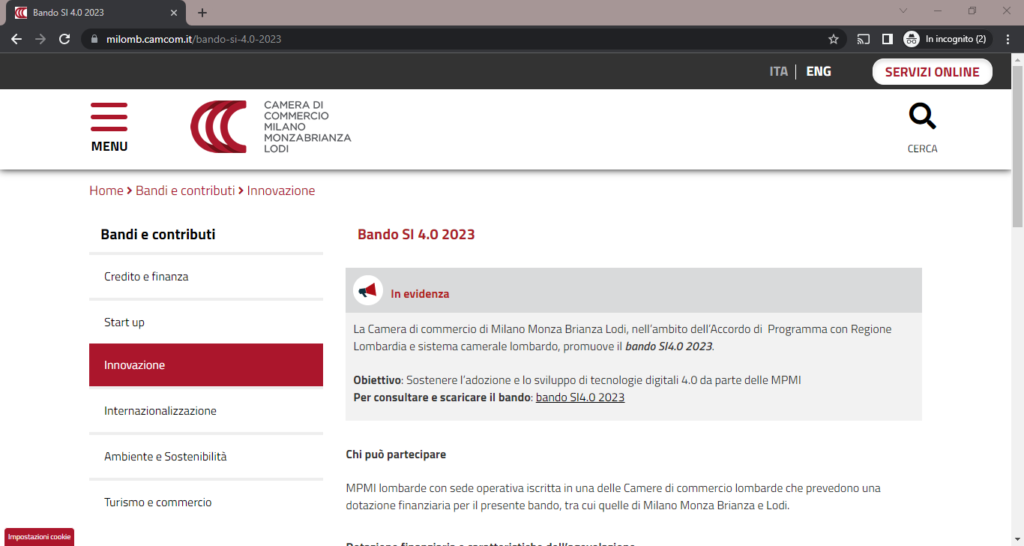1024x546 pixels.
Task: Click the In evidenza label
Action: click(420, 294)
